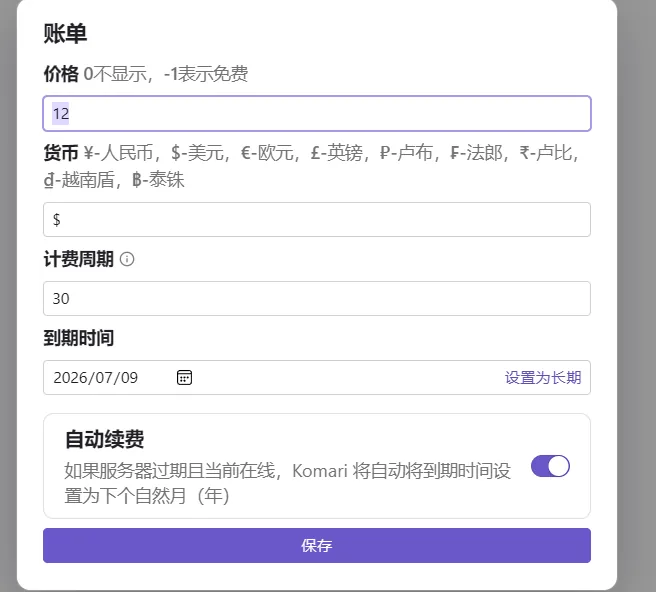Viewport: 656px width, 592px height.
Task: Open the calendar picker icon
Action: coord(184,377)
